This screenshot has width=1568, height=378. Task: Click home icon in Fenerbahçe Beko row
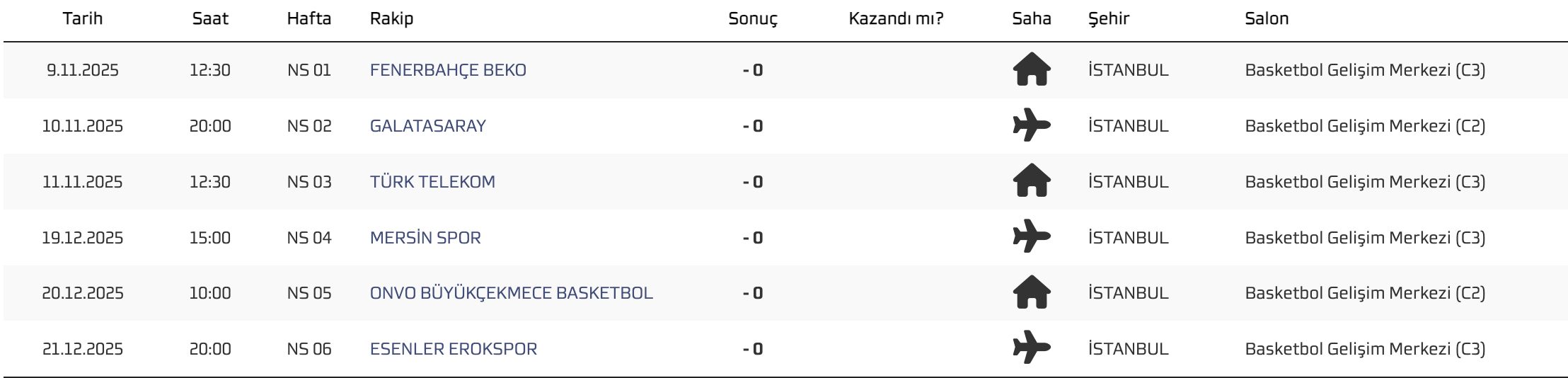pyautogui.click(x=1032, y=70)
